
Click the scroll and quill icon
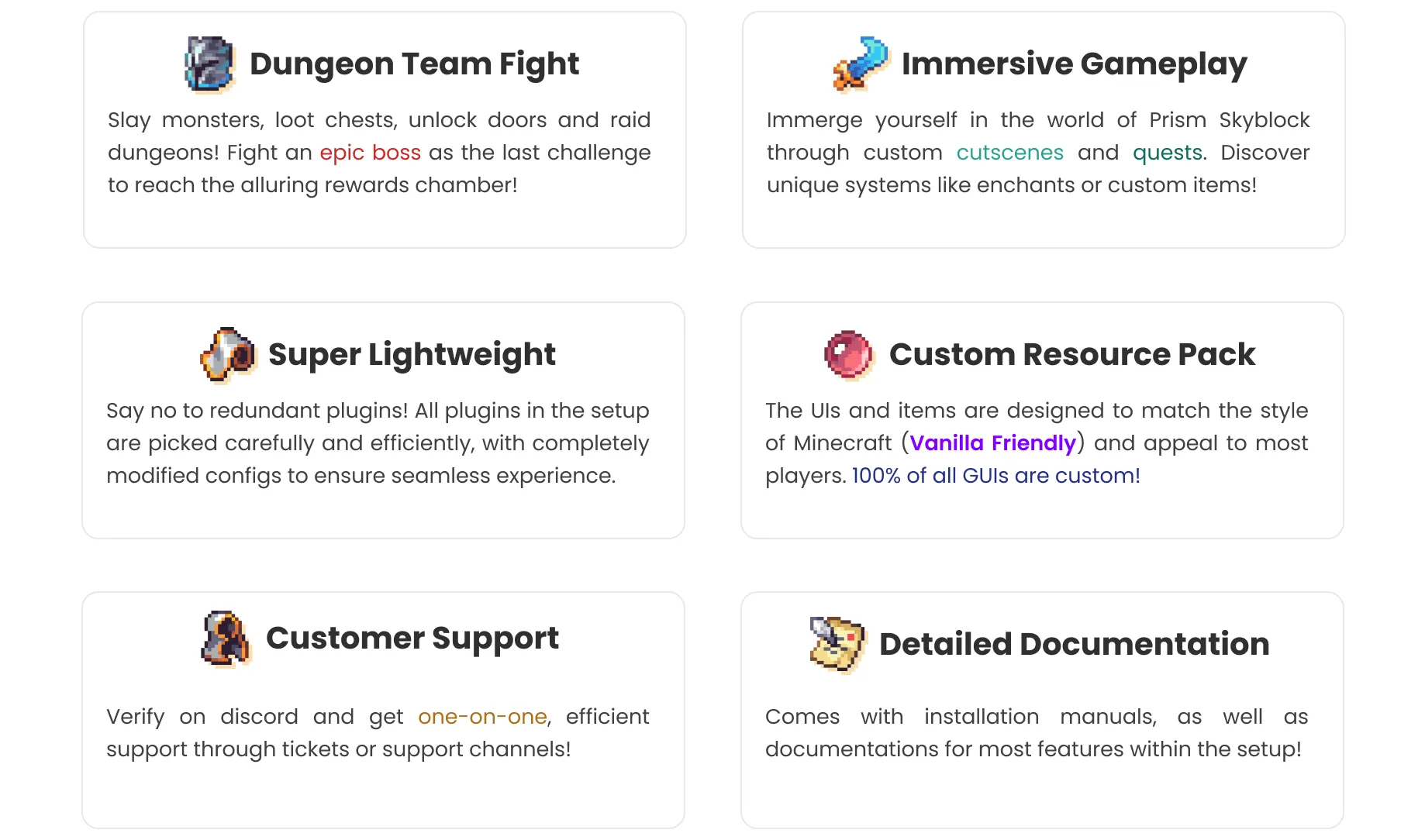(x=837, y=645)
